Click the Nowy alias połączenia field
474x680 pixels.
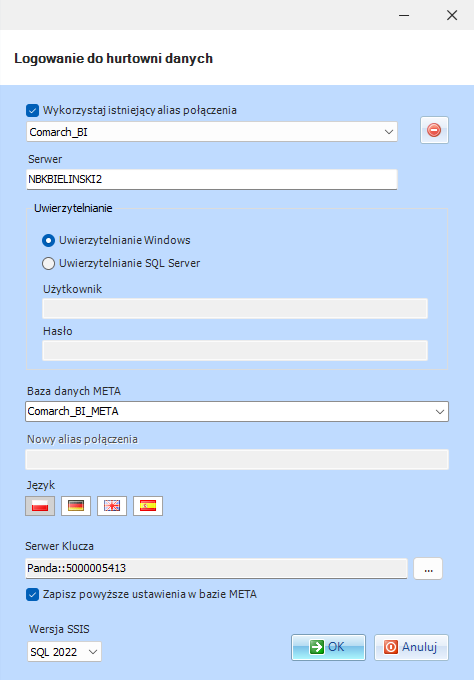[237, 460]
